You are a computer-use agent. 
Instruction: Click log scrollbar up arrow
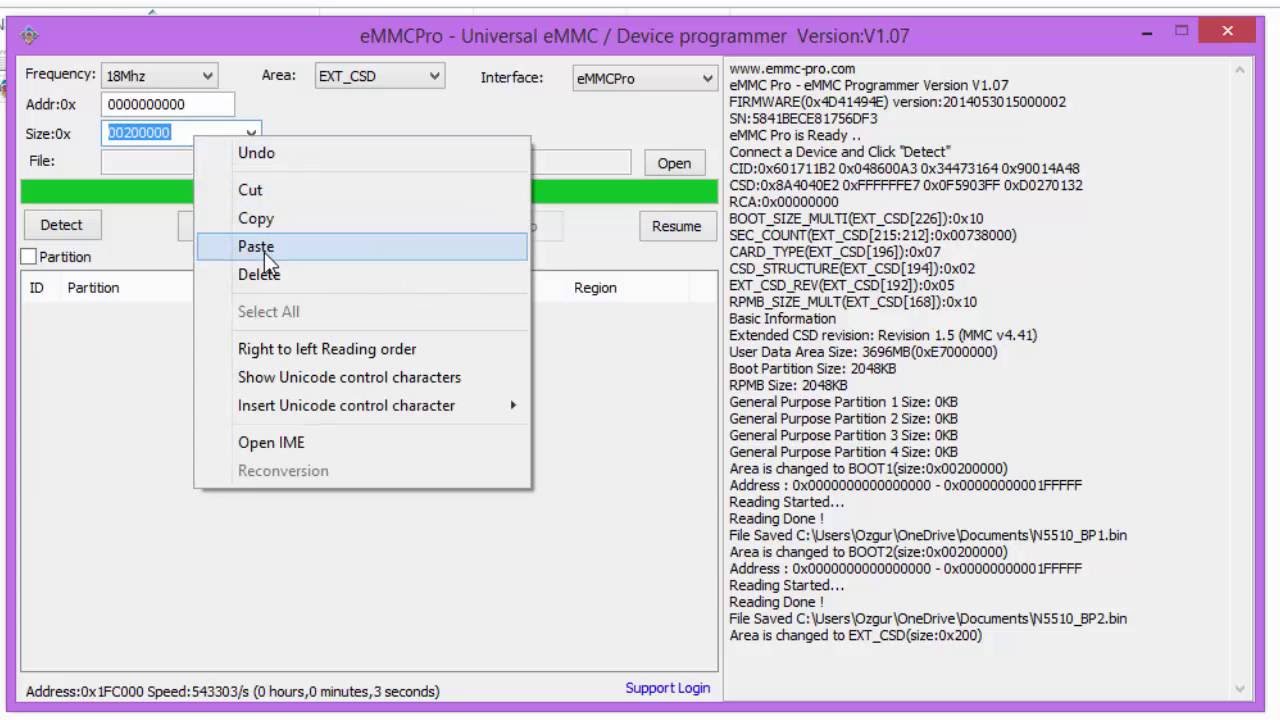[1240, 70]
